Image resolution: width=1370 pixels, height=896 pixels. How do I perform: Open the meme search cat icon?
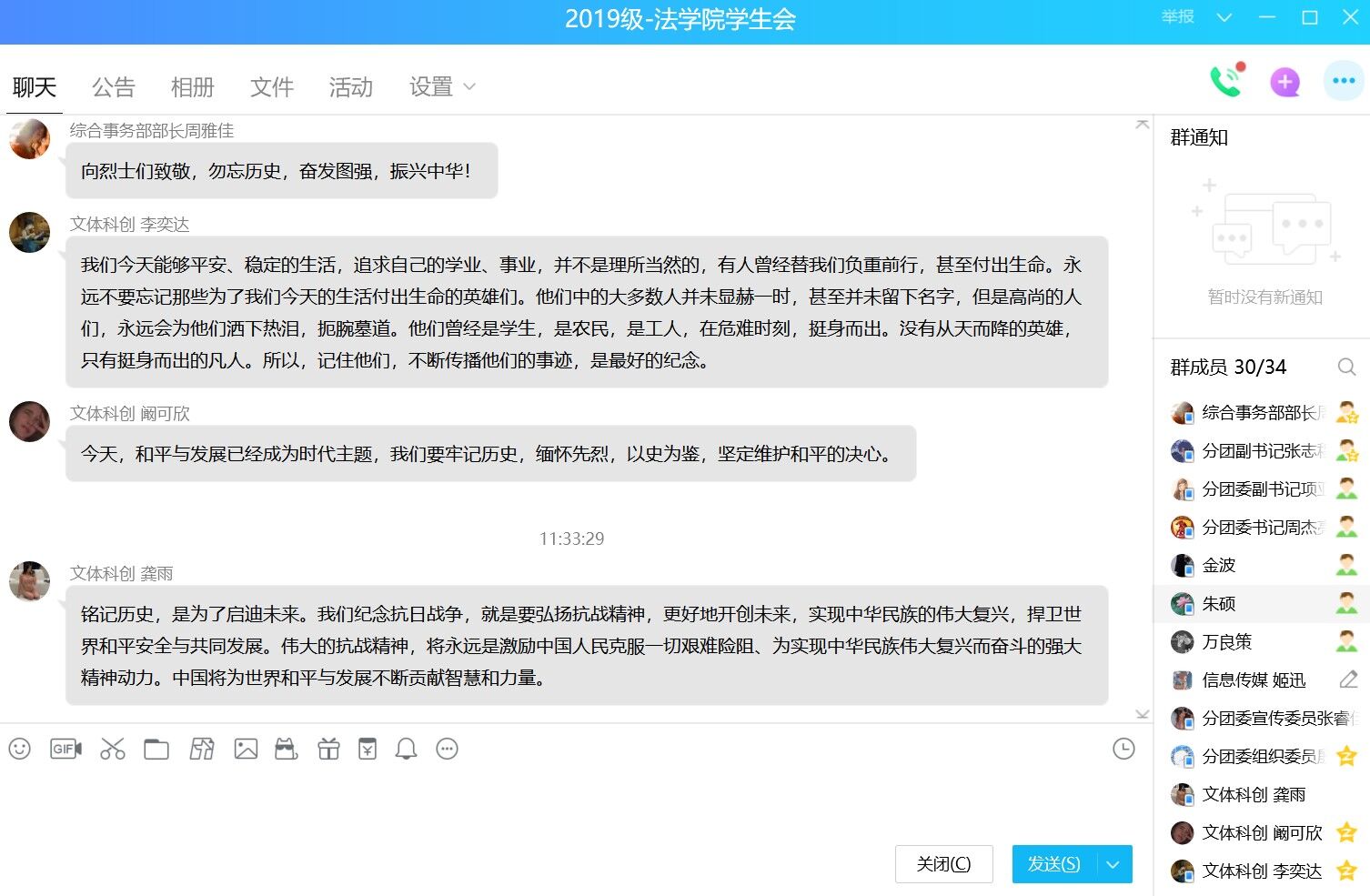[286, 749]
